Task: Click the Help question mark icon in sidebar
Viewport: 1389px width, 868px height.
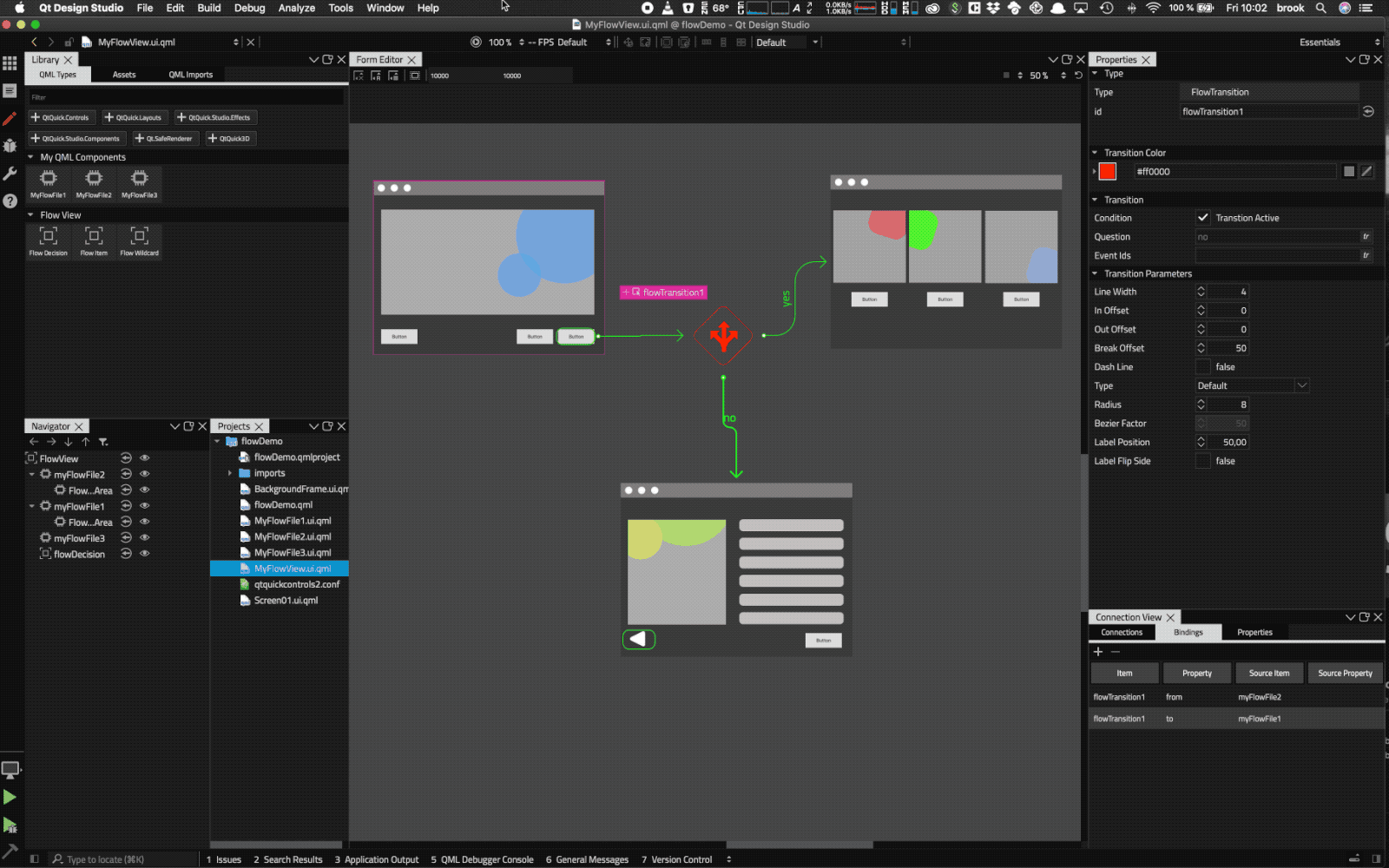Action: [10, 201]
